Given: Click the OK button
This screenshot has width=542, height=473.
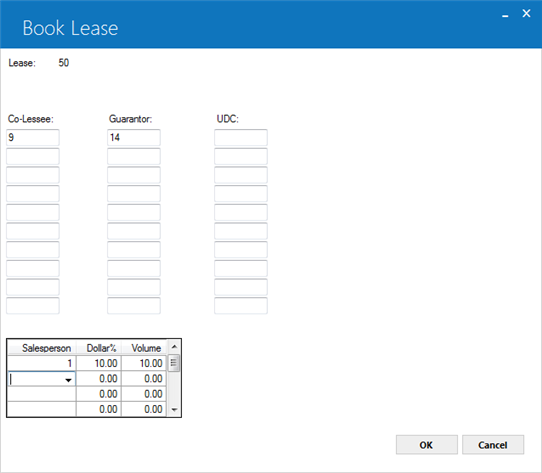Looking at the screenshot, I should [427, 445].
